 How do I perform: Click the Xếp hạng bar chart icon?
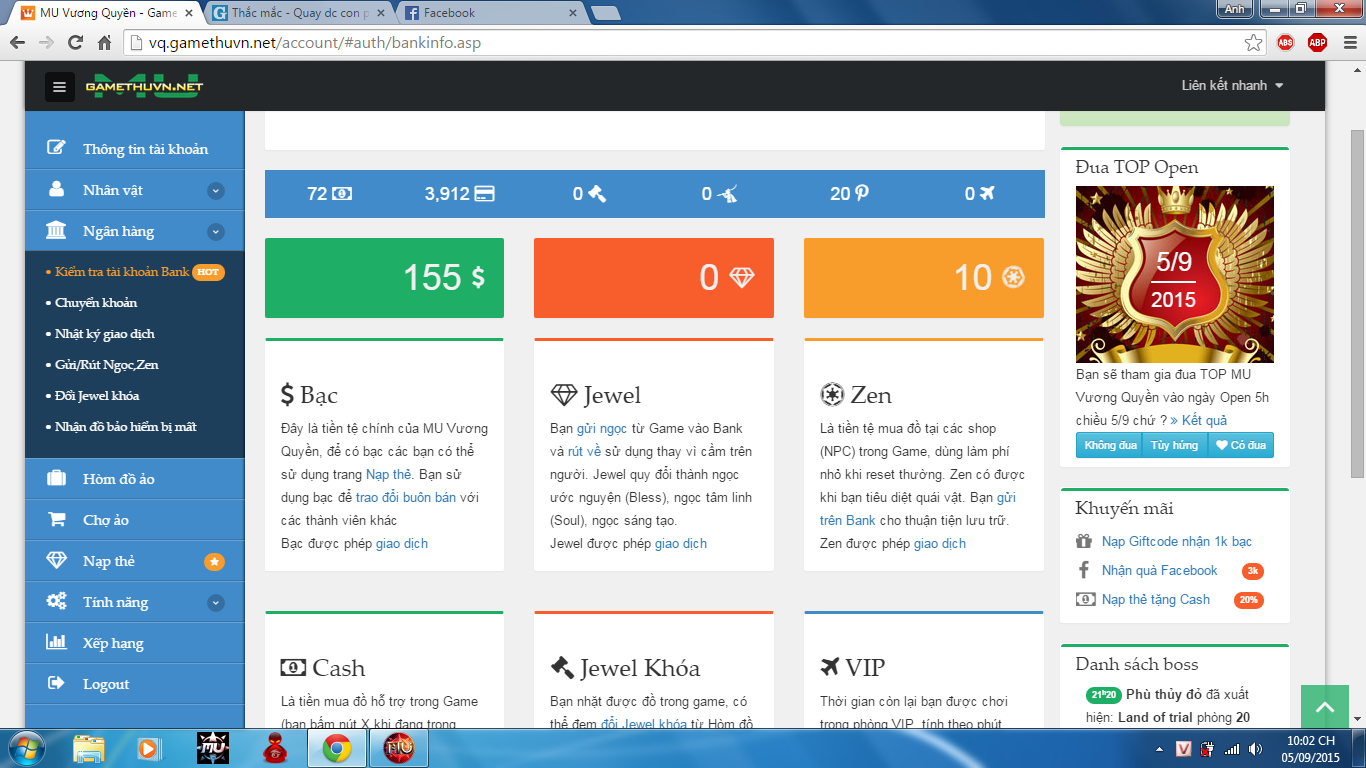point(57,643)
